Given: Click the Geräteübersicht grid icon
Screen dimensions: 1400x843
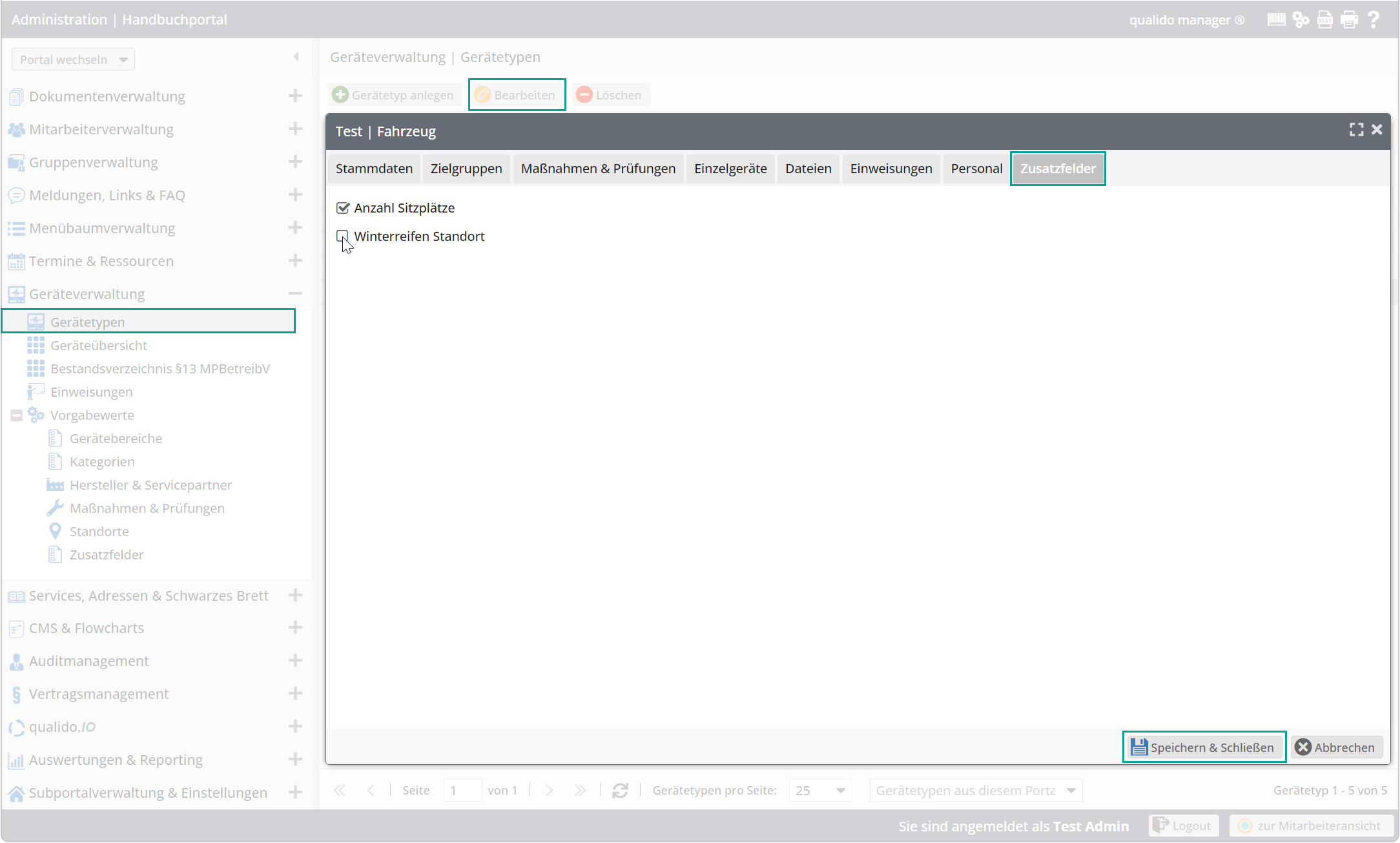Looking at the screenshot, I should coord(36,346).
